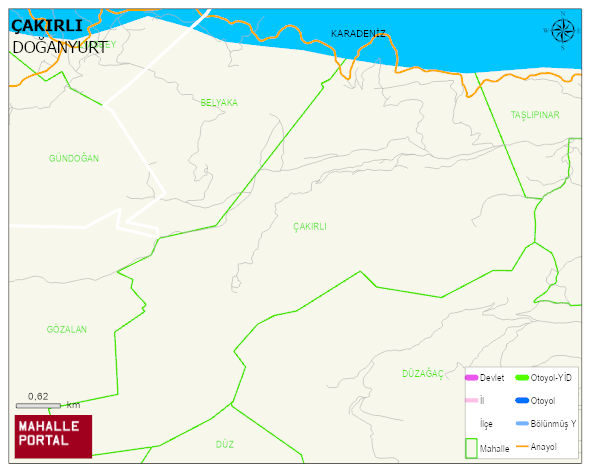Click the Bölünmüş Y light-blue legend swatch
591x472 pixels.
(522, 423)
